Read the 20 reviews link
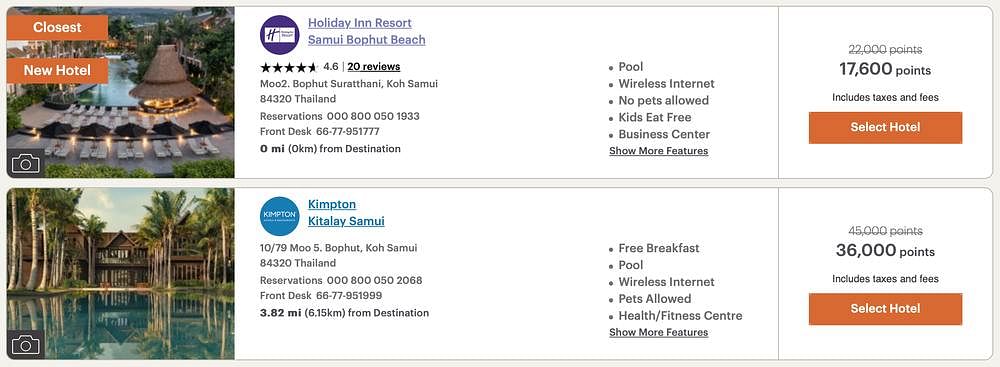This screenshot has width=1000, height=367. tap(374, 66)
